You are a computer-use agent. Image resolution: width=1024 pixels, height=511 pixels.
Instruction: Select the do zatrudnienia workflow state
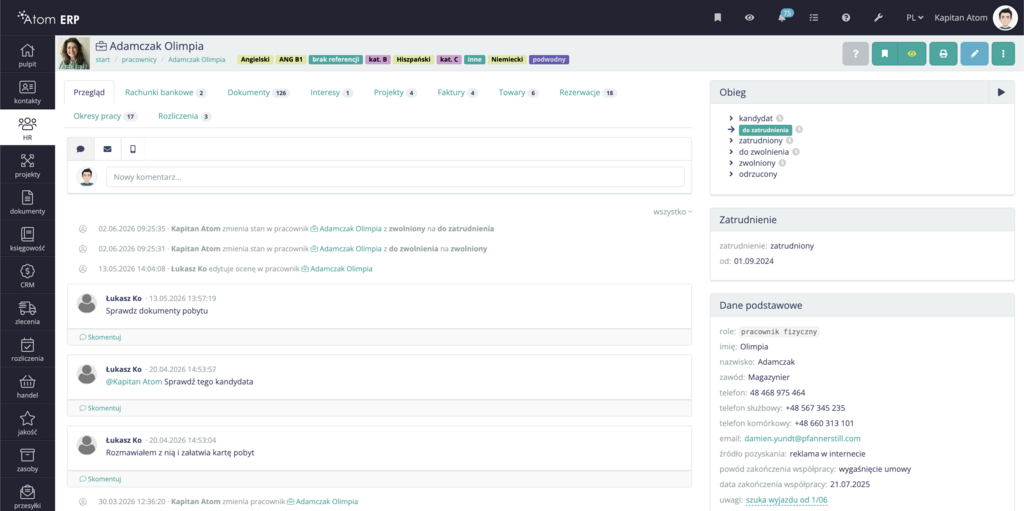tap(765, 129)
